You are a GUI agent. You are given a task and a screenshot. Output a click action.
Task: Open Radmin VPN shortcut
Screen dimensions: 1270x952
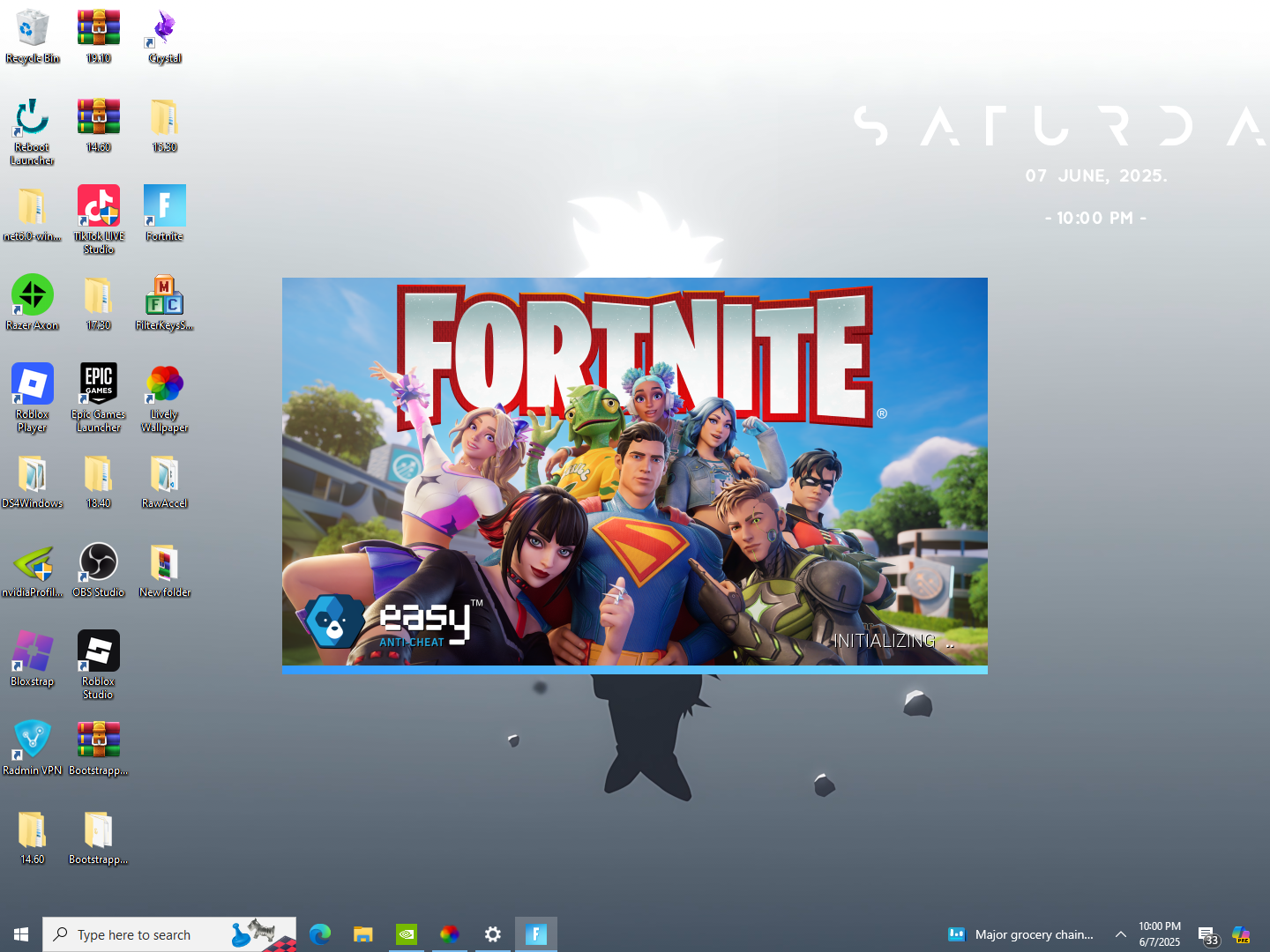(x=33, y=748)
